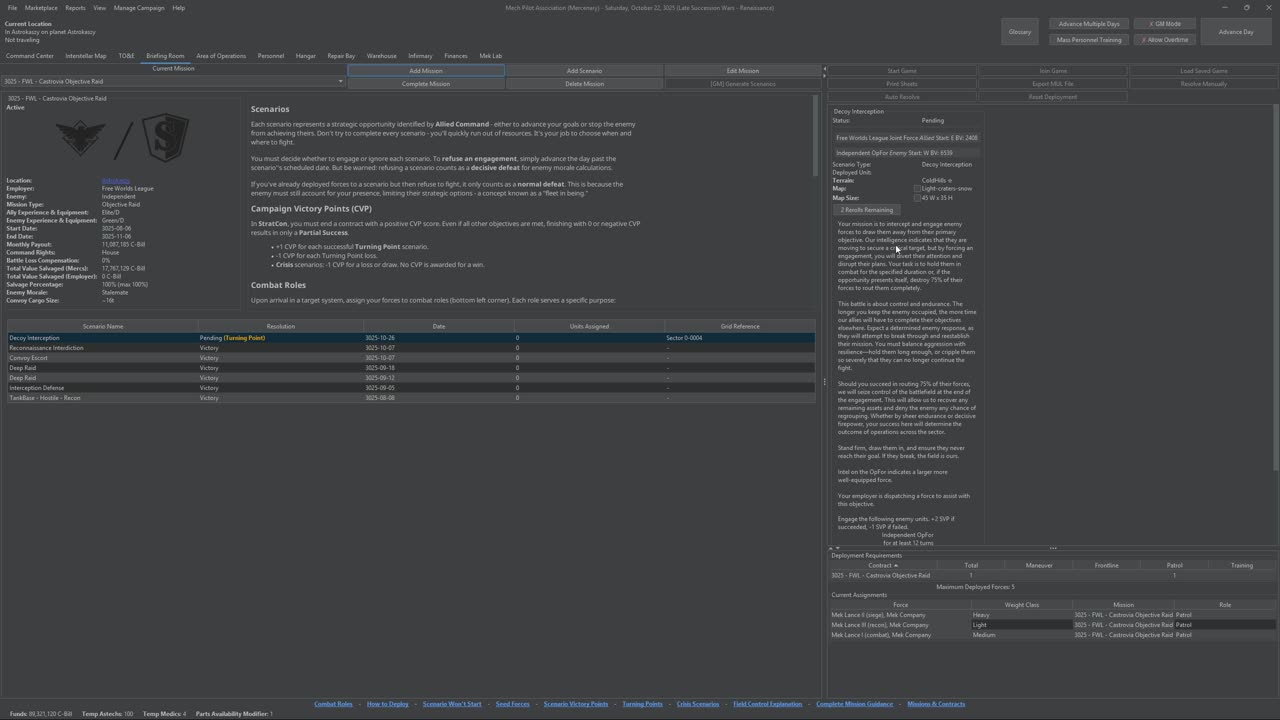Click the faction emblem logos image
This screenshot has height=720, width=1280.
pyautogui.click(x=122, y=138)
